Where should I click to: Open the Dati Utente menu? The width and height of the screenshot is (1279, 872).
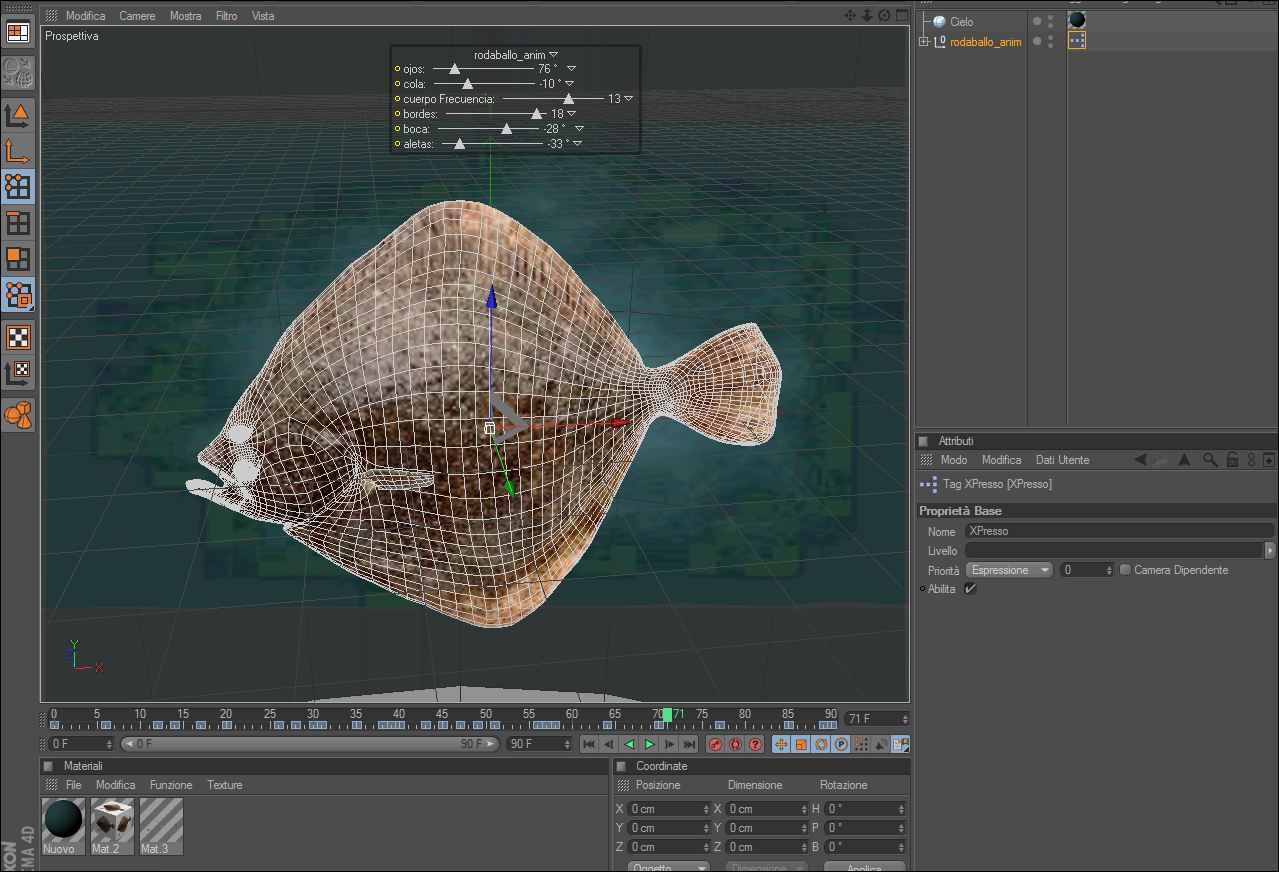pos(1062,460)
